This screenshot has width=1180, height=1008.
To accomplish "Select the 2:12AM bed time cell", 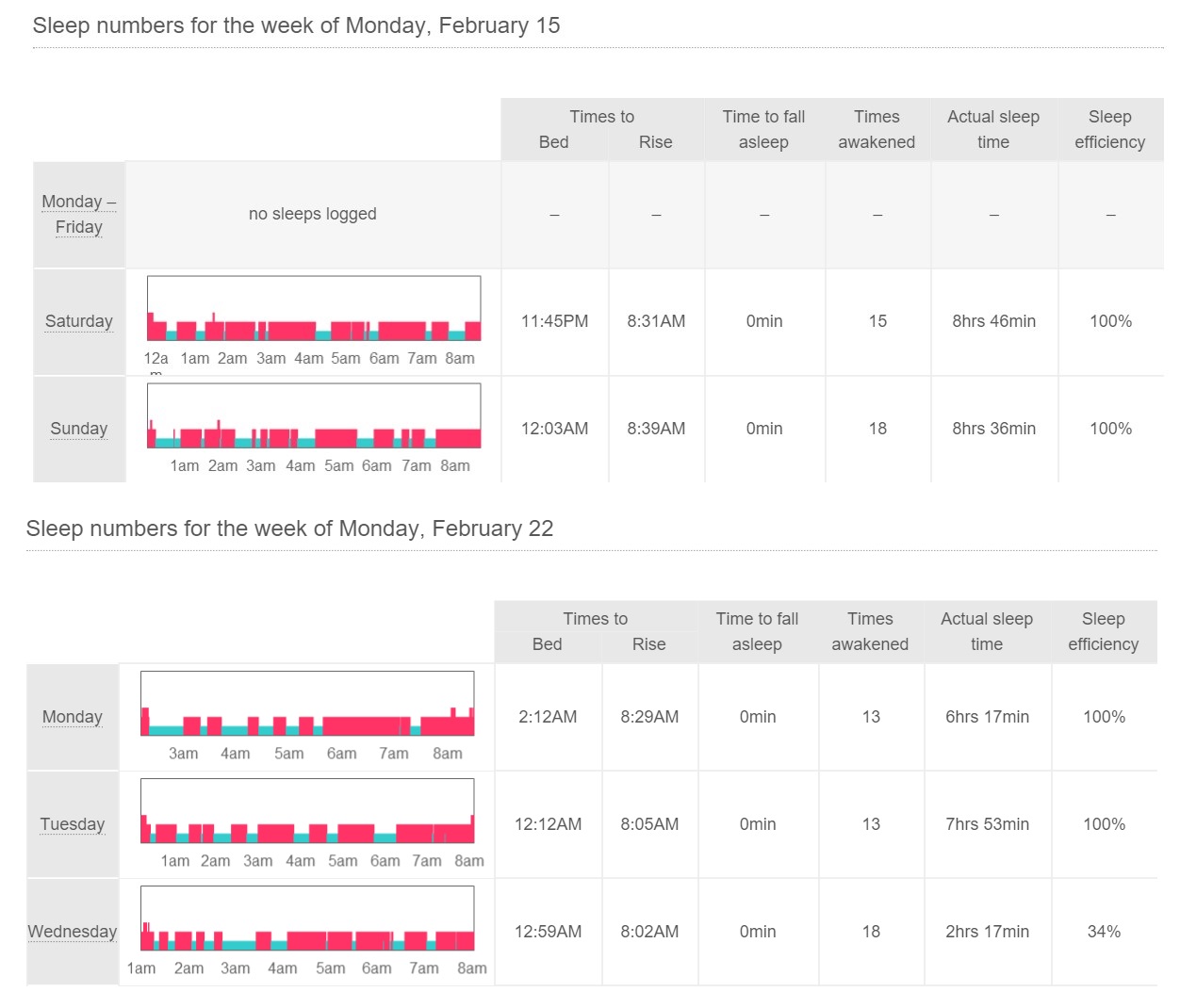I will 548,717.
